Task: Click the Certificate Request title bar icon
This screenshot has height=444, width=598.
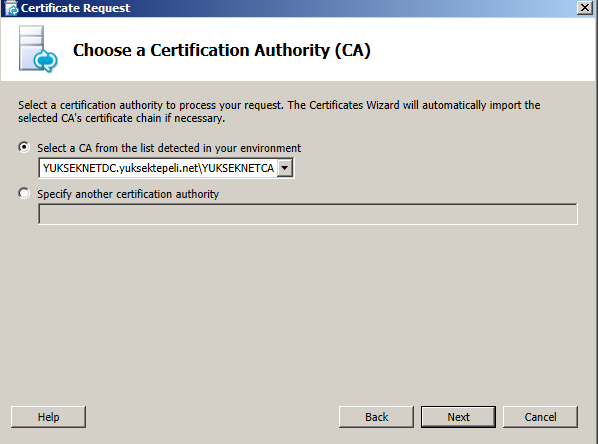Action: click(12, 8)
